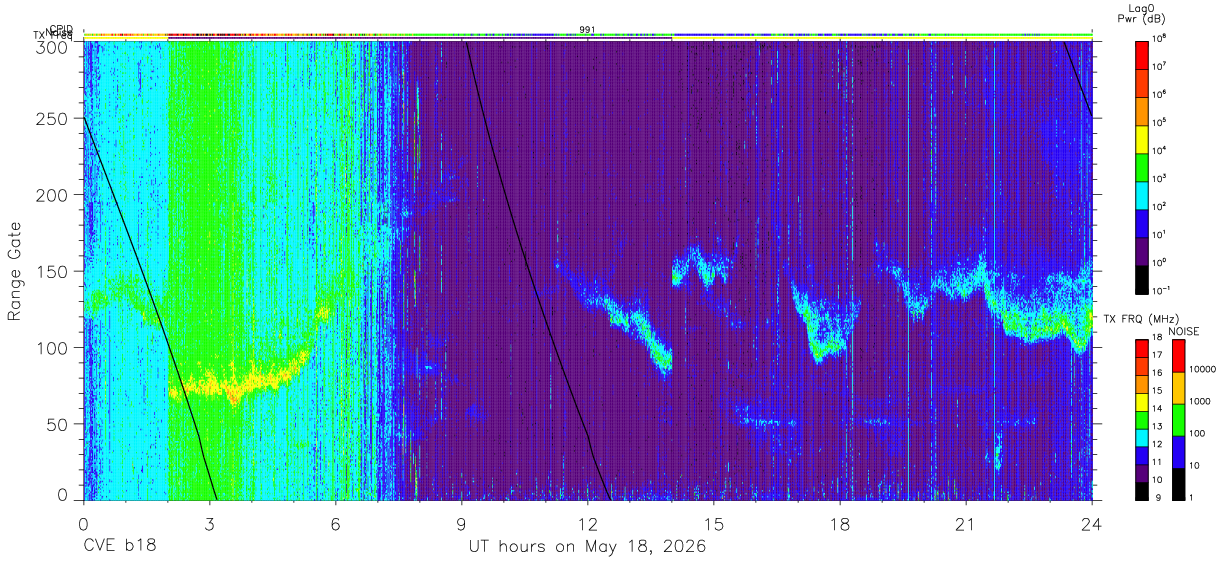Click the '24' tick label on the hours axis
The image size is (1228, 567).
point(1092,524)
